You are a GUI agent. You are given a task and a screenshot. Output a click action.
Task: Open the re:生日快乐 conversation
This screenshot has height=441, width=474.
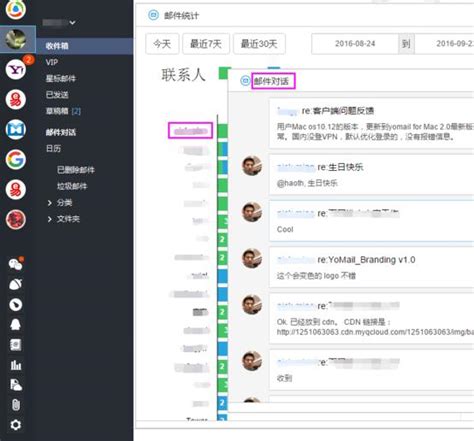click(371, 175)
